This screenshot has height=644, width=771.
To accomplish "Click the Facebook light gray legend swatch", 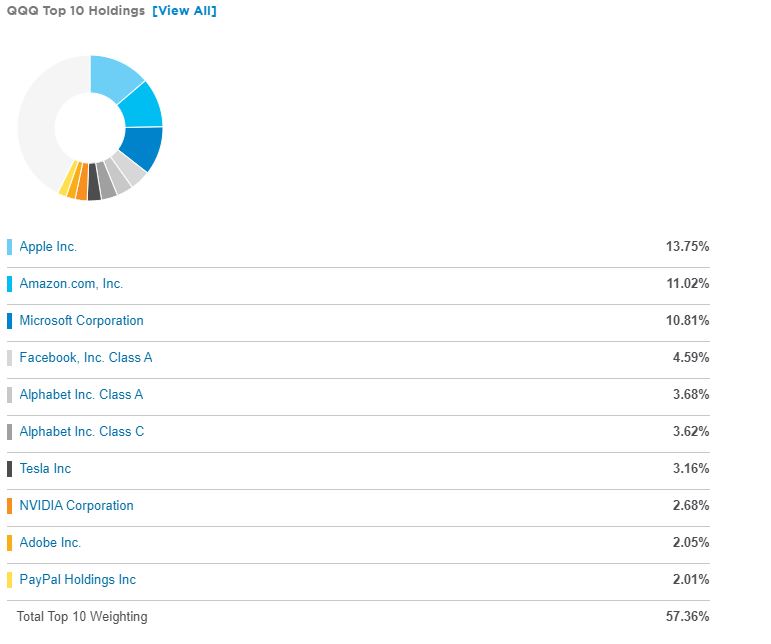I will pyautogui.click(x=9, y=358).
